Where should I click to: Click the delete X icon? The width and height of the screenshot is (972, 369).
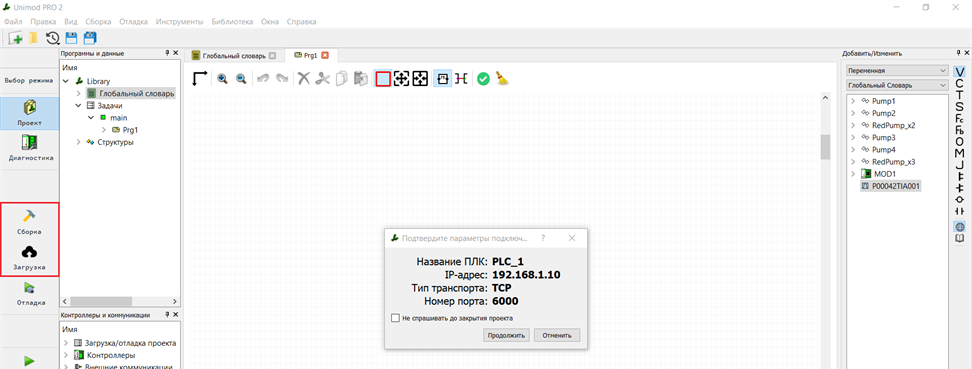coord(303,79)
